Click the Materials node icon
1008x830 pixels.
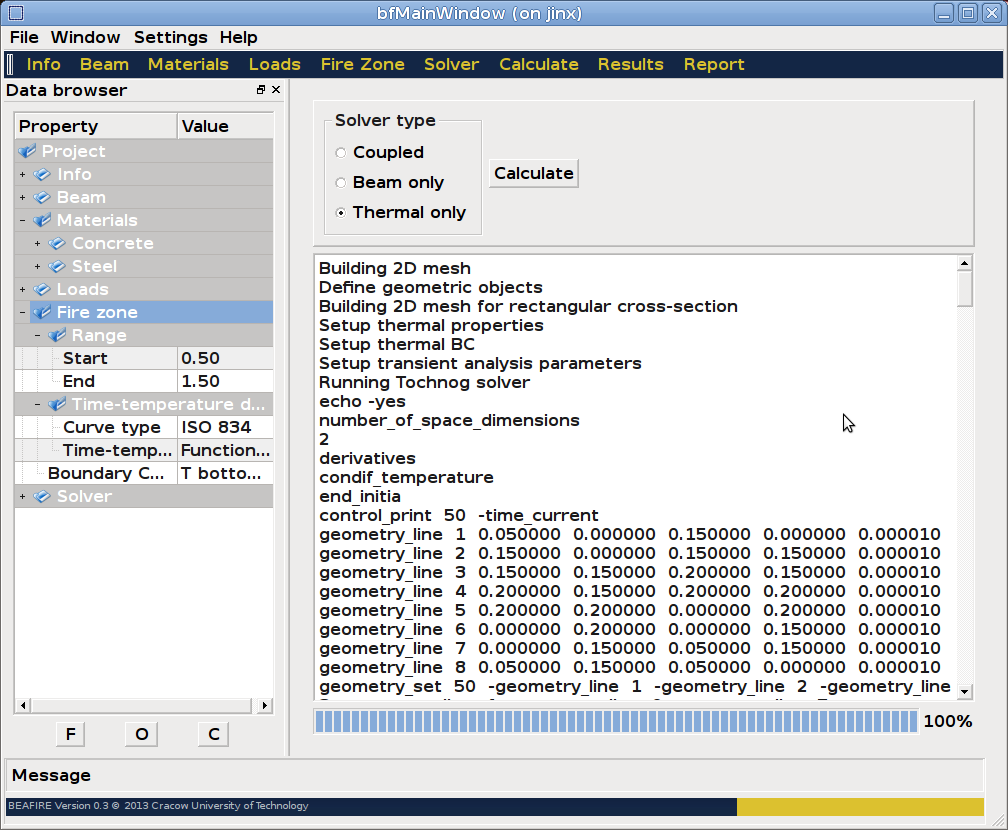click(x=43, y=220)
